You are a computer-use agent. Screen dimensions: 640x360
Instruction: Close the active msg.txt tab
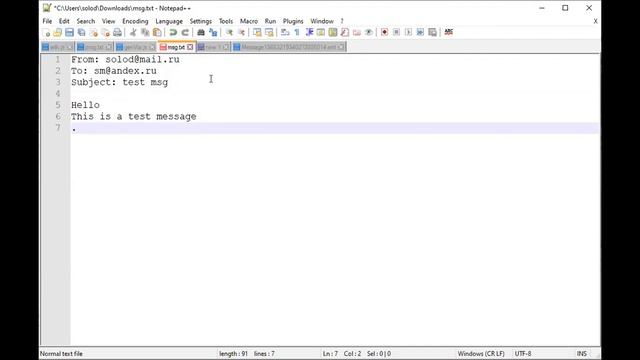pos(190,47)
